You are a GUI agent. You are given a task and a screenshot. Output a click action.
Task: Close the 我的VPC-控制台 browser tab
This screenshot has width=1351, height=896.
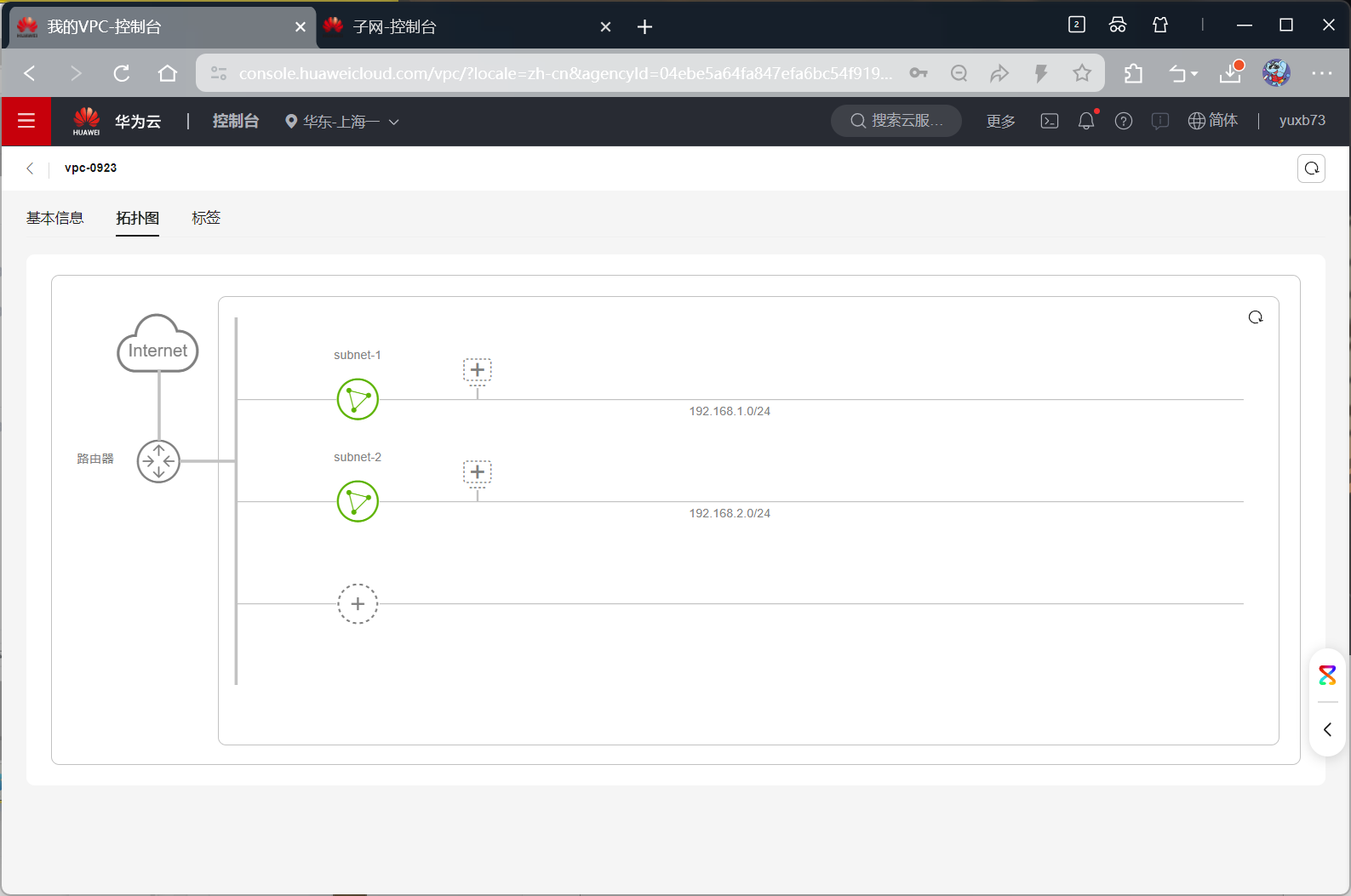pyautogui.click(x=300, y=27)
